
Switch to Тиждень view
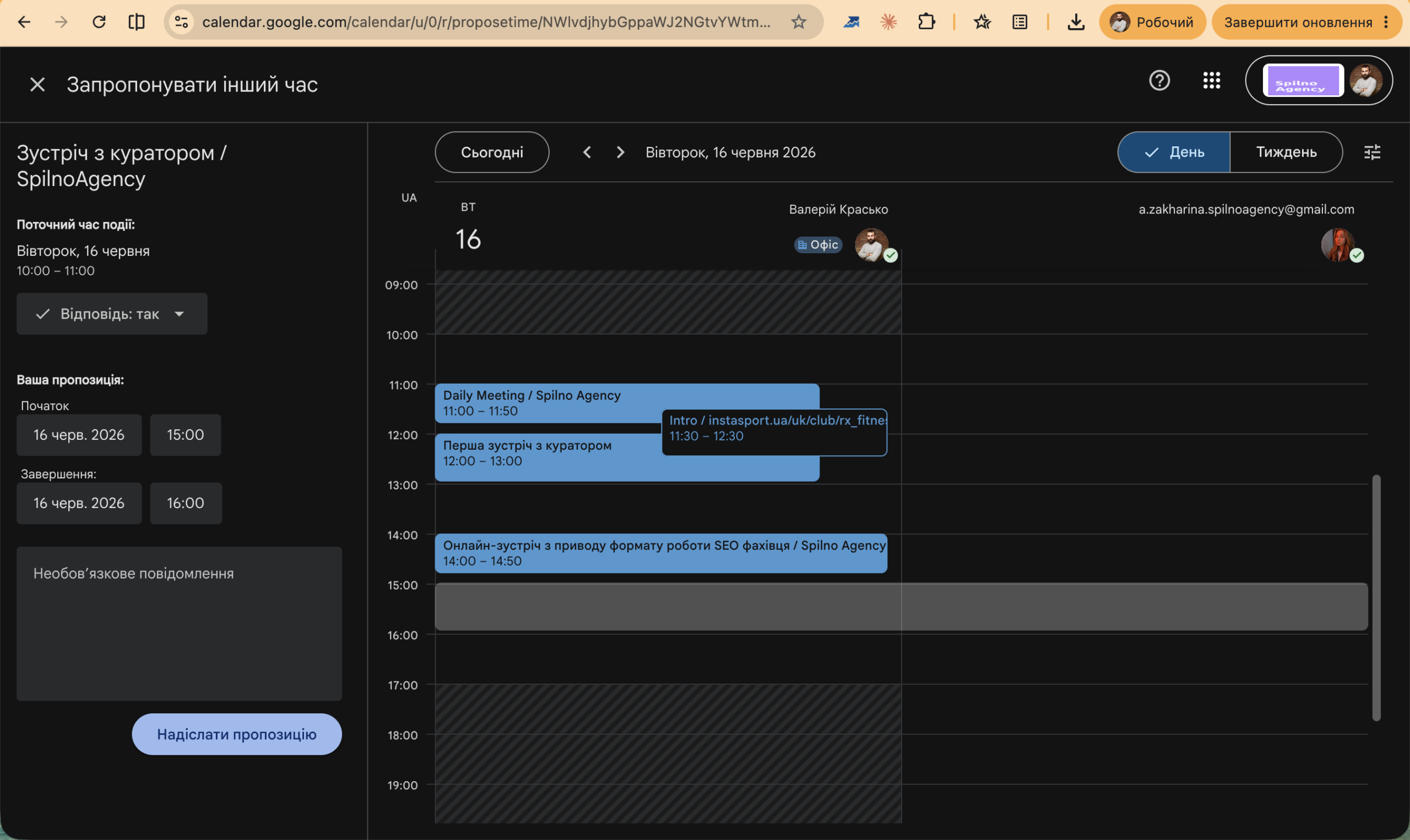point(1286,152)
